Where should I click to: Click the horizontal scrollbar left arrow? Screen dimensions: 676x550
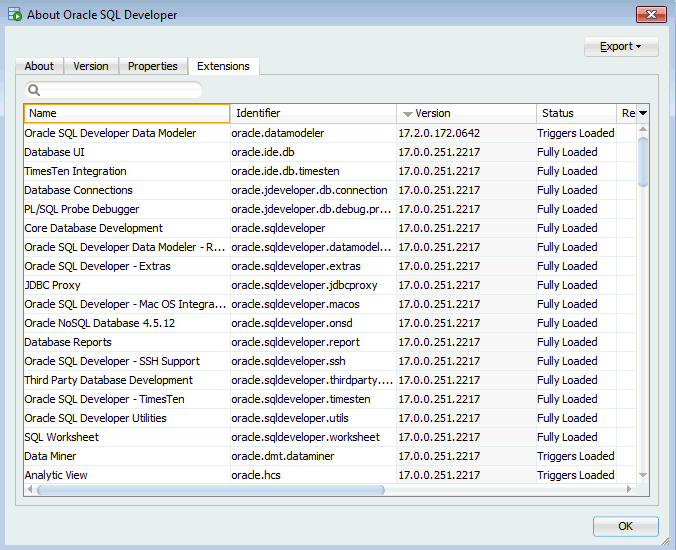(x=30, y=489)
